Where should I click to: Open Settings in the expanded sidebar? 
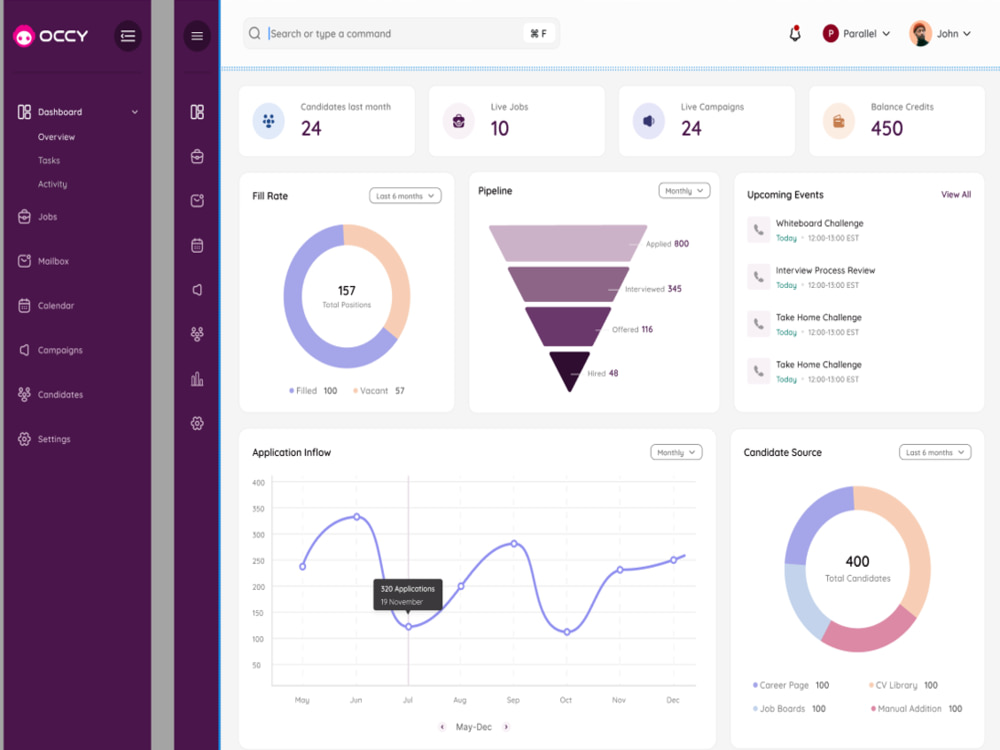(44, 439)
